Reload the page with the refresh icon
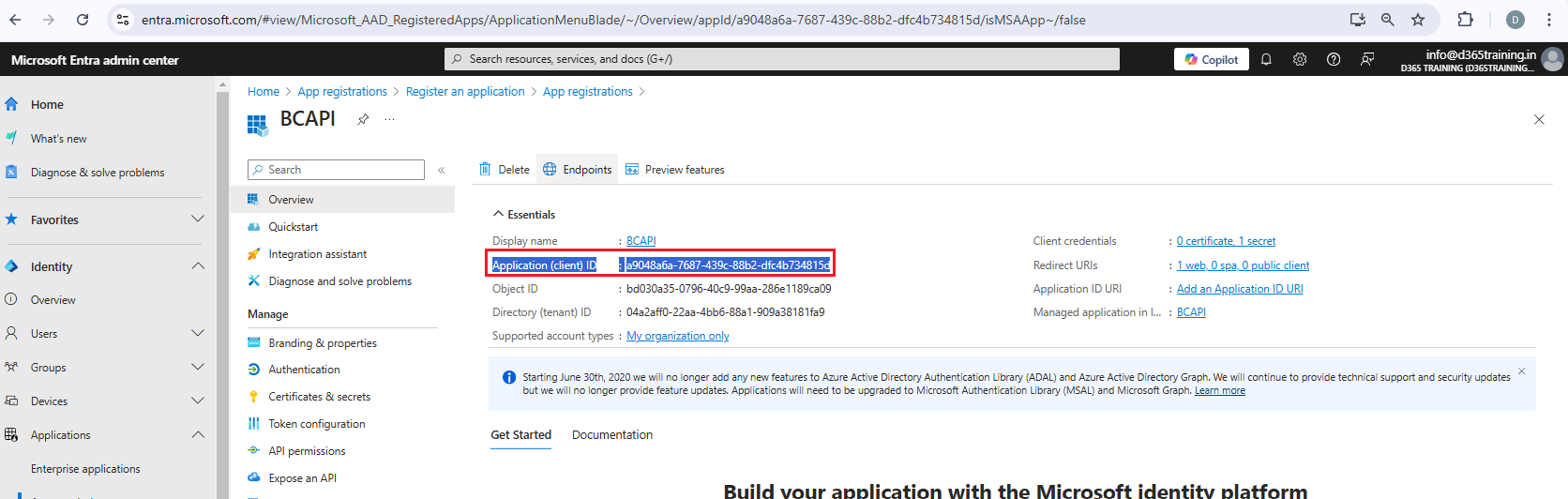The image size is (1568, 499). pos(83,20)
